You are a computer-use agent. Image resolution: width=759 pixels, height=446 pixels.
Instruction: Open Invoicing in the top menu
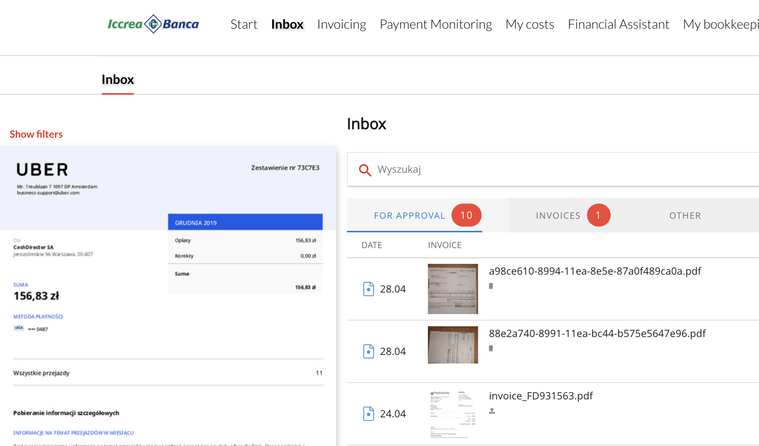click(341, 24)
